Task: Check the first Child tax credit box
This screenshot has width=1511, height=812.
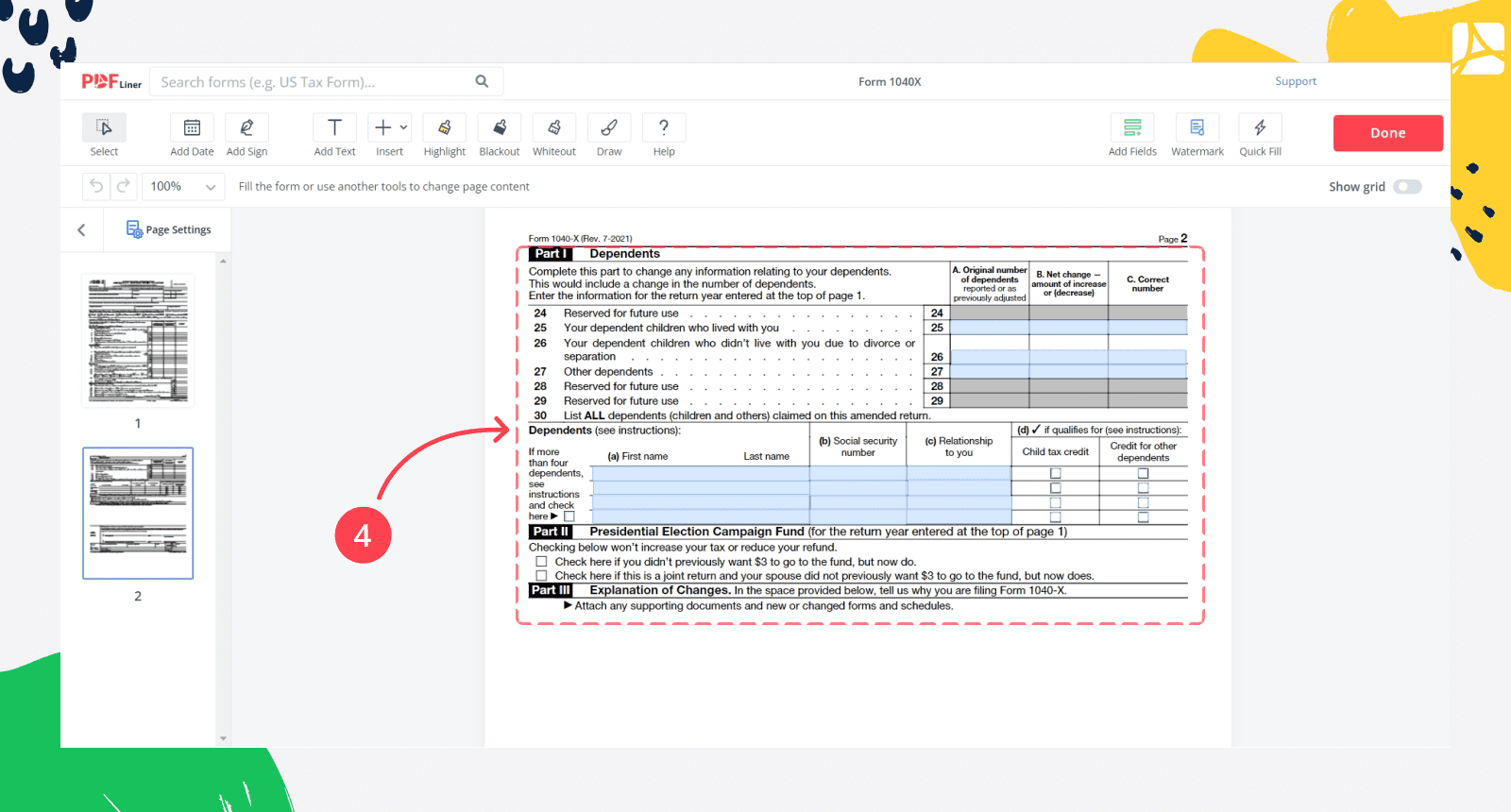Action: (x=1056, y=474)
